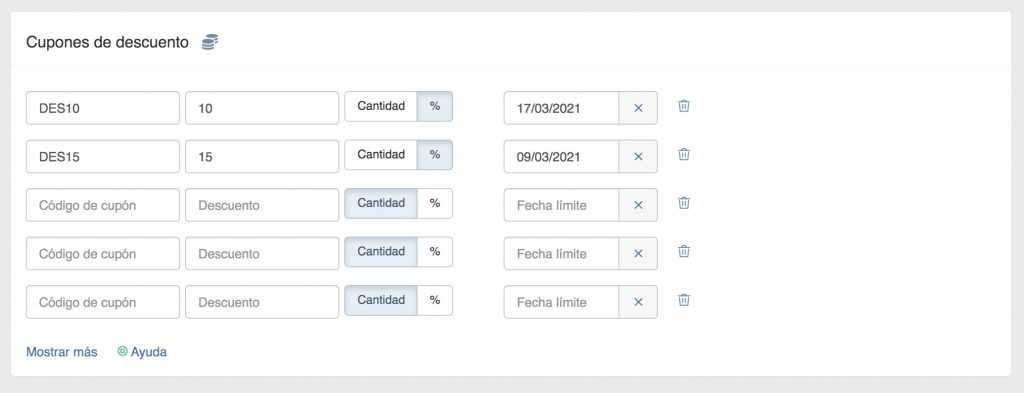Click trash icon on third coupon row
The height and width of the screenshot is (393, 1024).
(684, 203)
